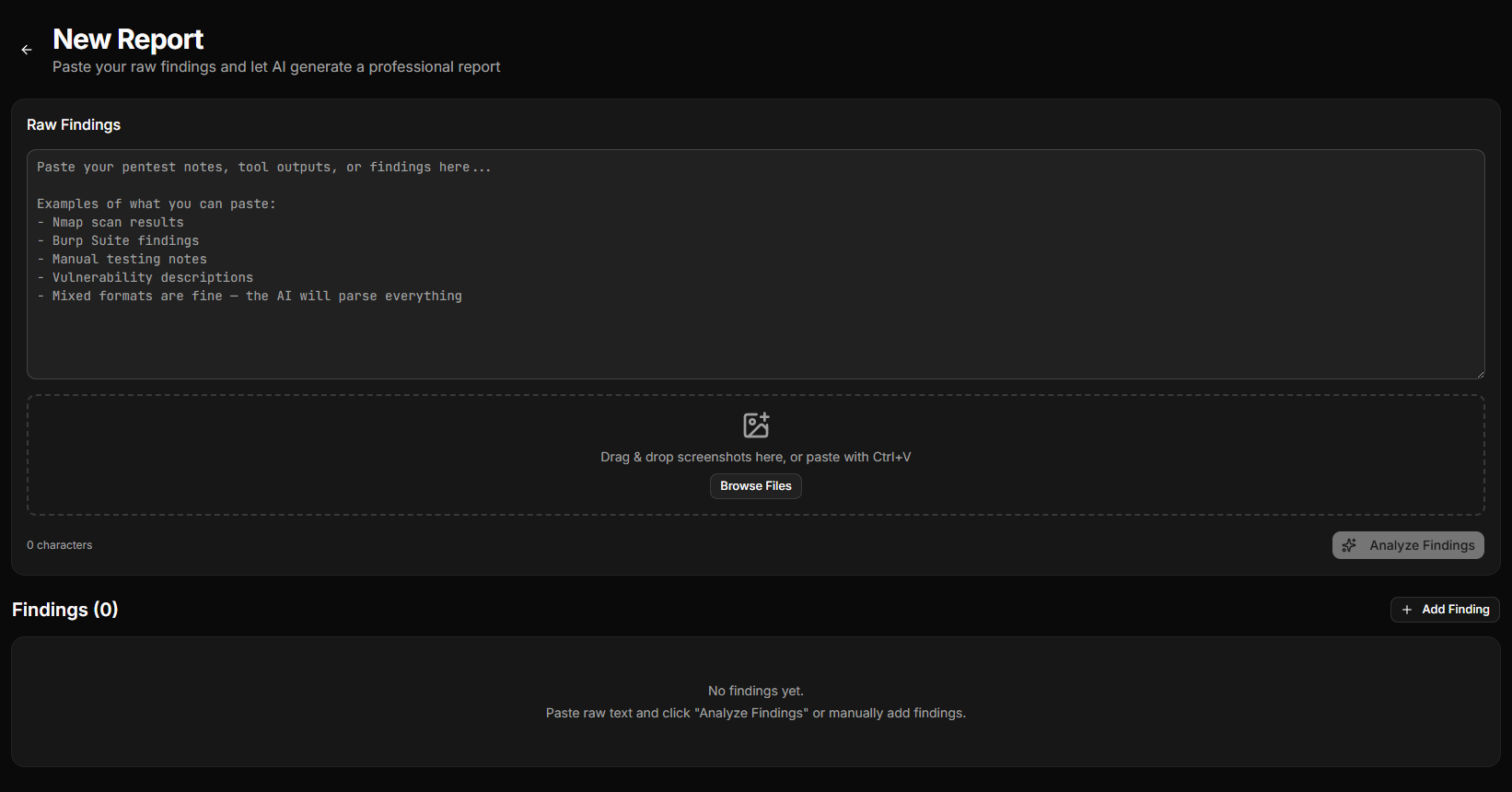The image size is (1512, 792).
Task: Click the page subtitle about AI report generation
Action: pos(276,67)
